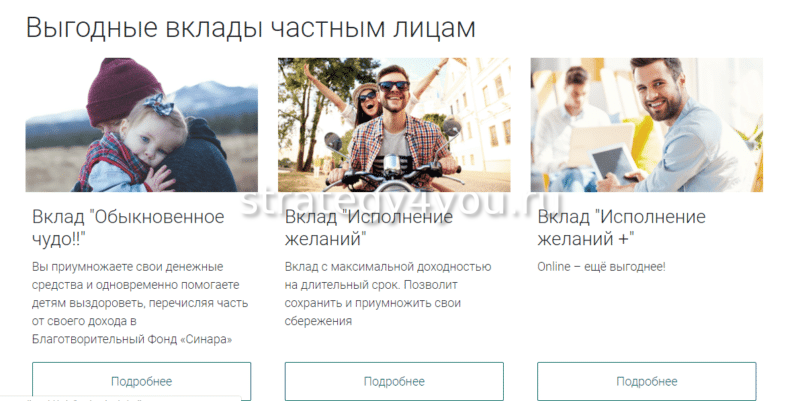Select the "Вклад Исполнение желаний" heading

pos(369,228)
